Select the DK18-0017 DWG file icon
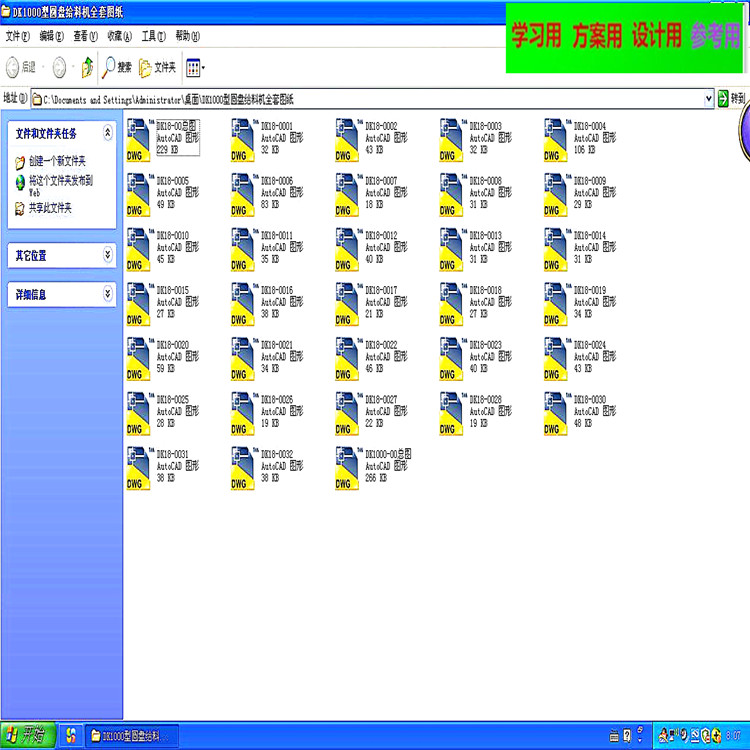The image size is (750, 750). [347, 304]
